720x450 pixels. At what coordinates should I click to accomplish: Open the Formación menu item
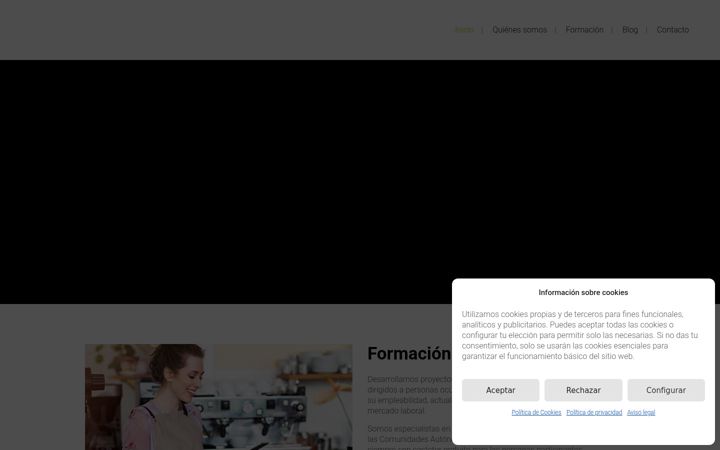point(584,30)
